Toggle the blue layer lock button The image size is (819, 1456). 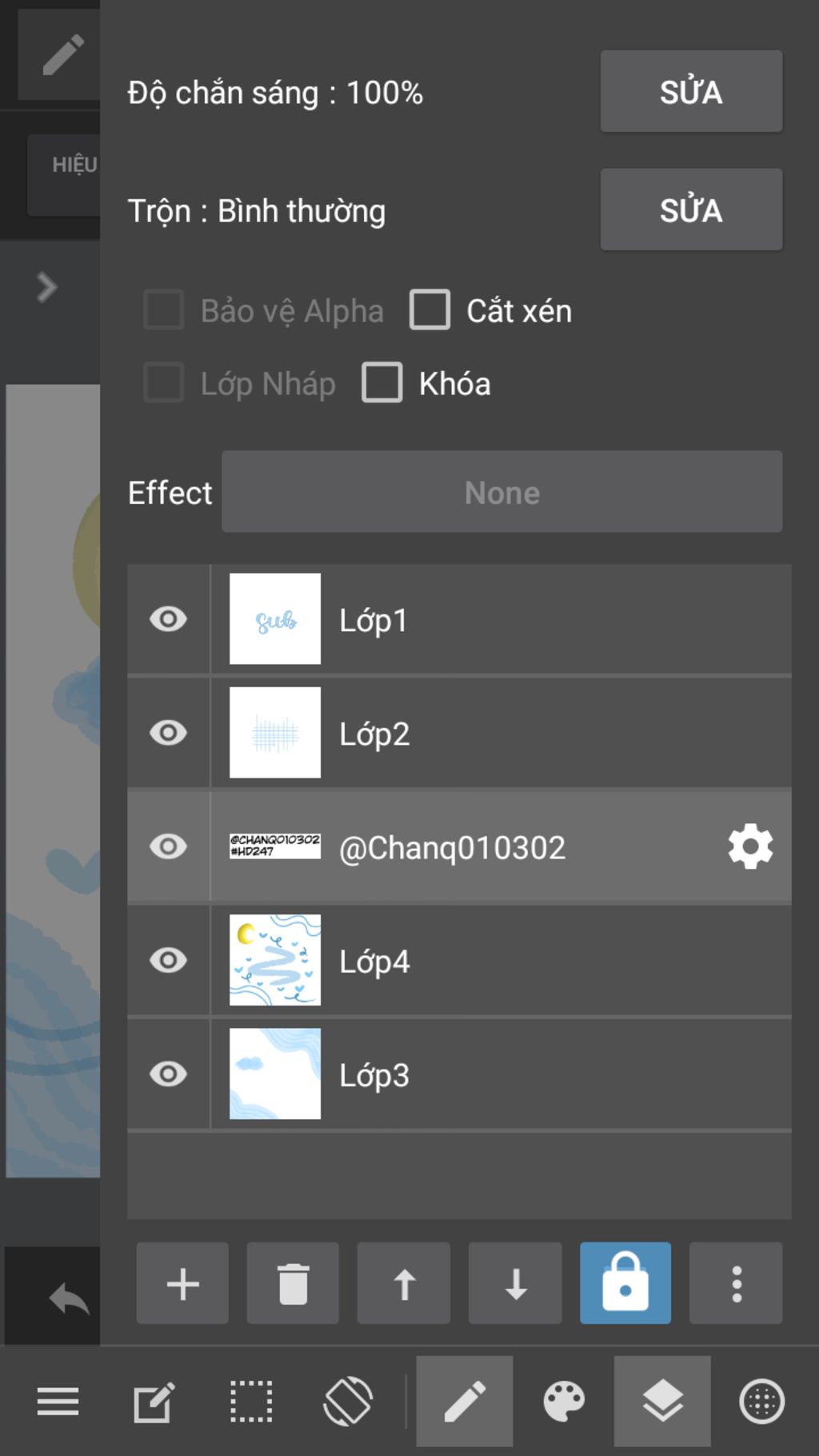click(625, 1283)
